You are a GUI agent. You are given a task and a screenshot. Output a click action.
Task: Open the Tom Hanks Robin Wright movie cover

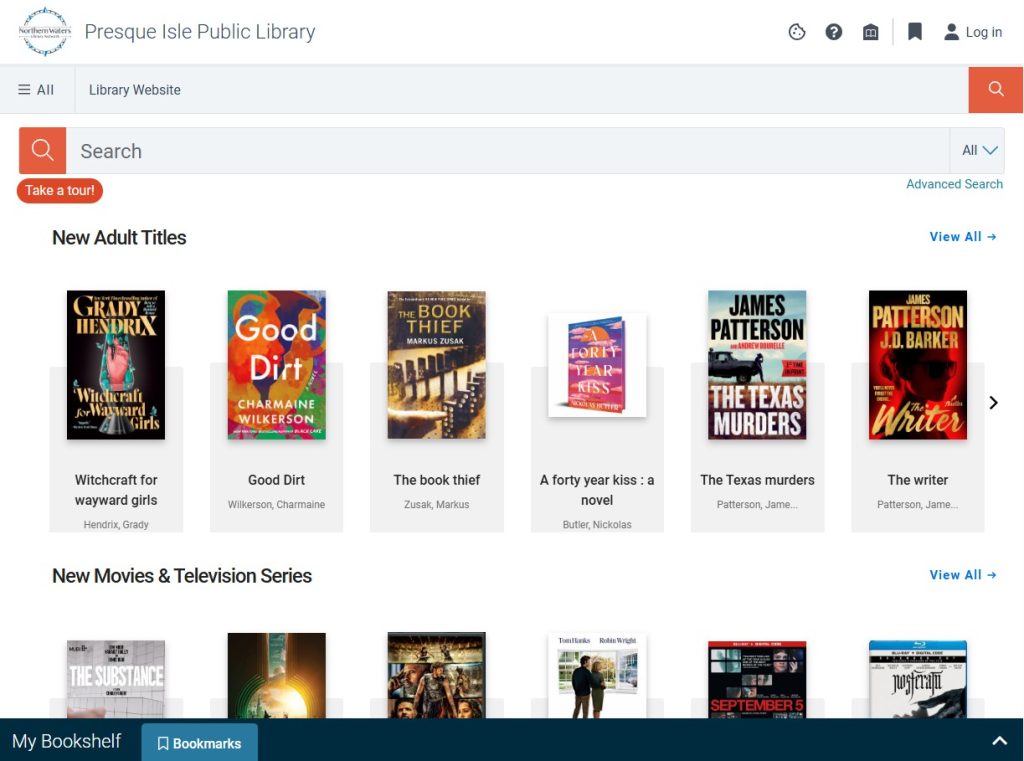coord(597,675)
